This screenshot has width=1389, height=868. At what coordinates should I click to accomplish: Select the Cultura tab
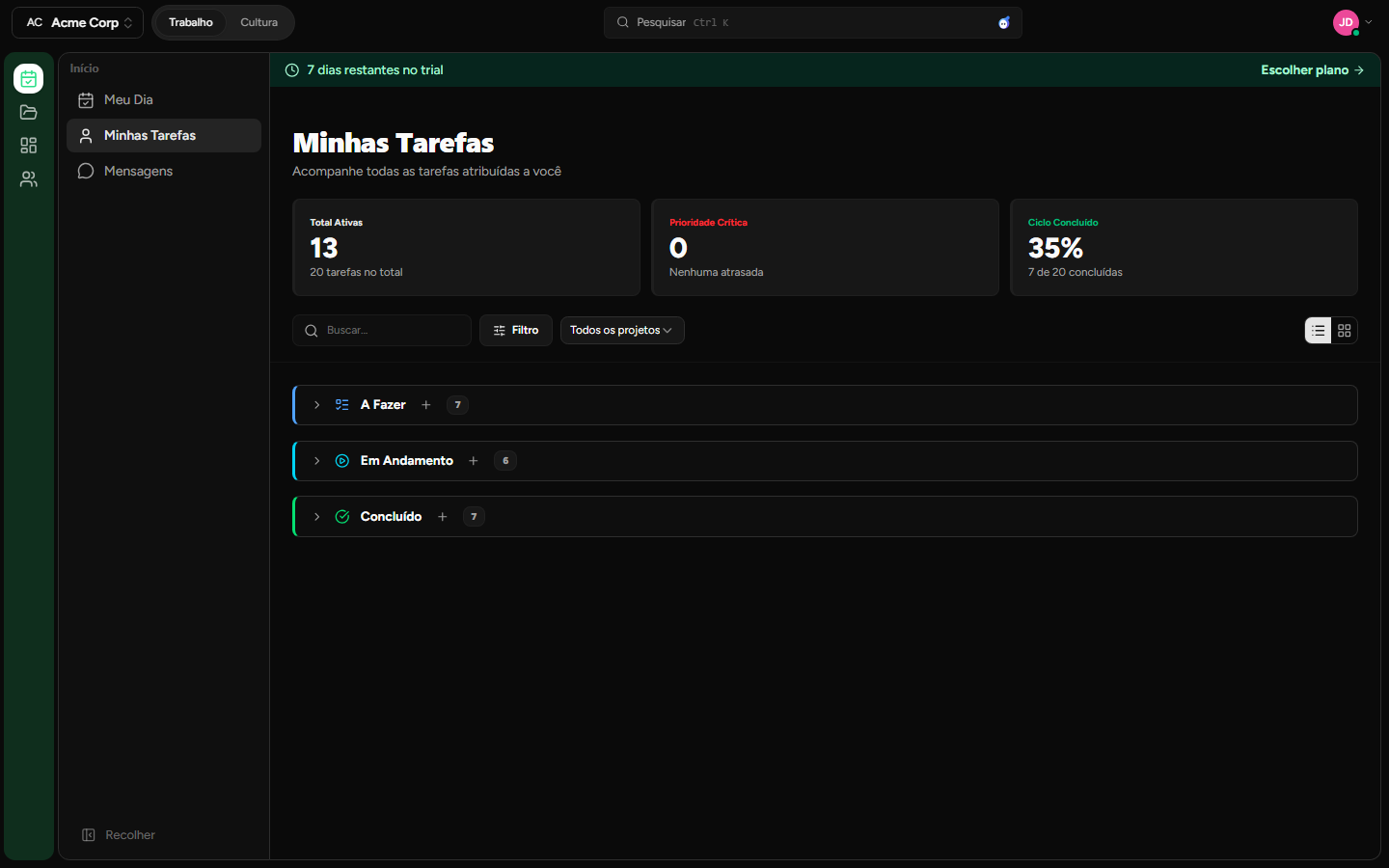pos(259,22)
